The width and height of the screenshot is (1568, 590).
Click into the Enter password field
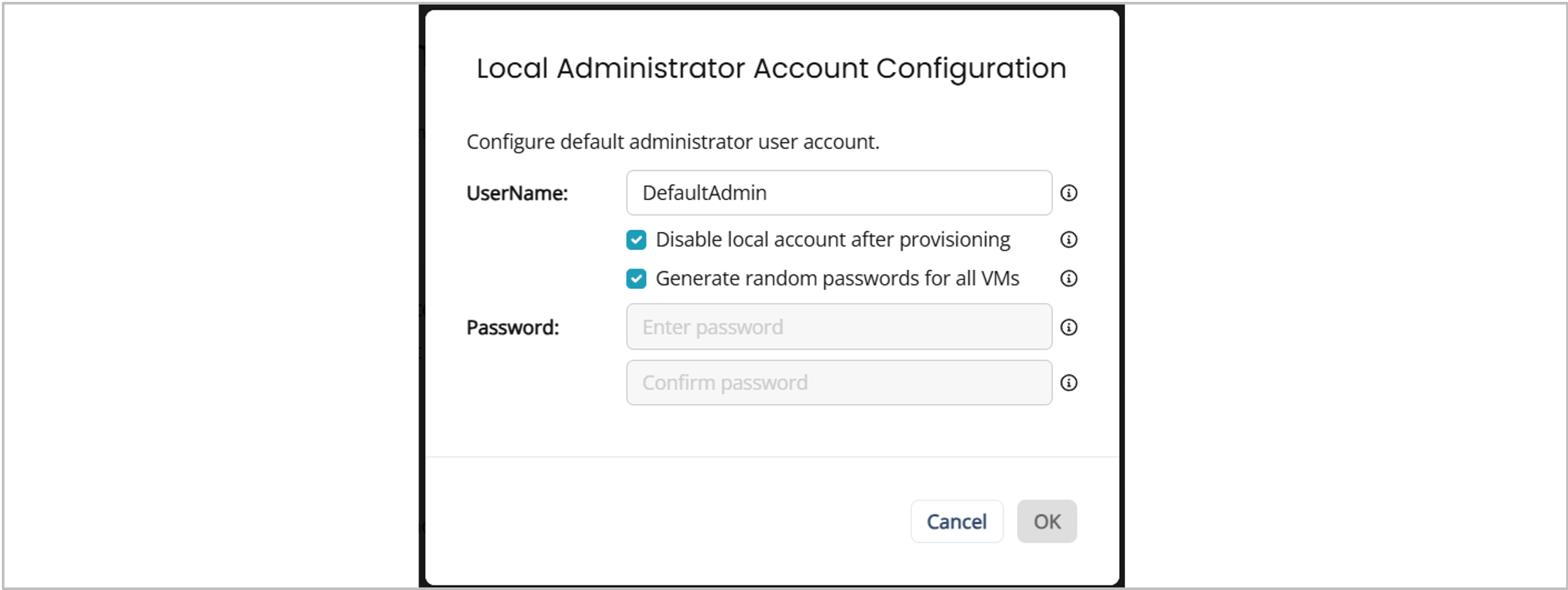pos(838,327)
